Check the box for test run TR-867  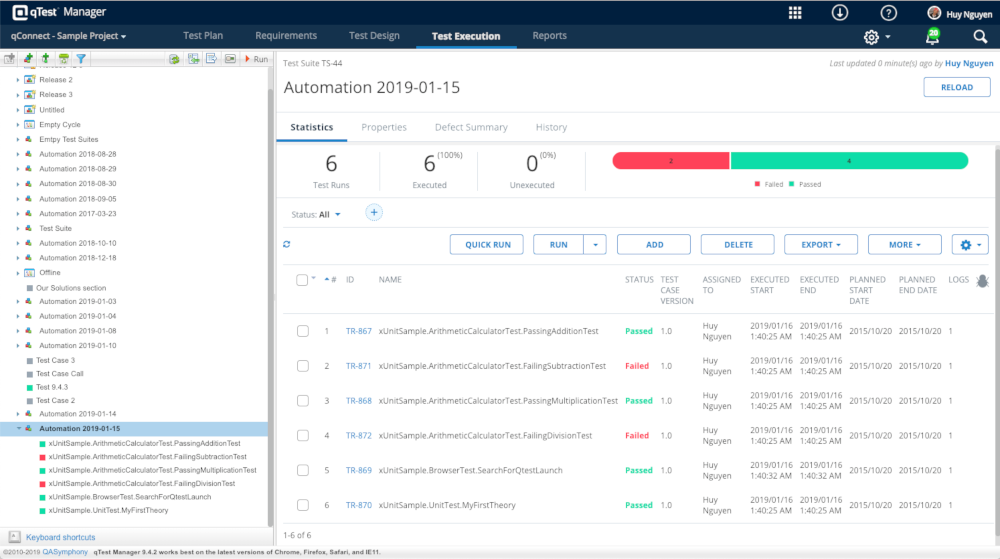pyautogui.click(x=303, y=331)
